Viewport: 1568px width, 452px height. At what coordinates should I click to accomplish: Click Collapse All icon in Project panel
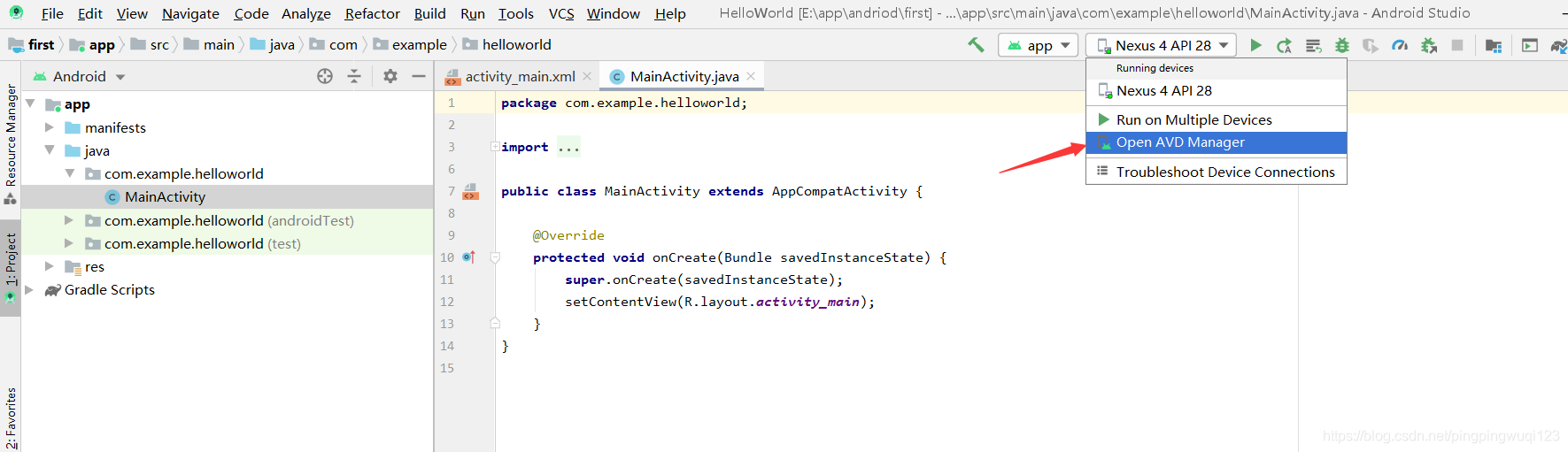point(354,76)
